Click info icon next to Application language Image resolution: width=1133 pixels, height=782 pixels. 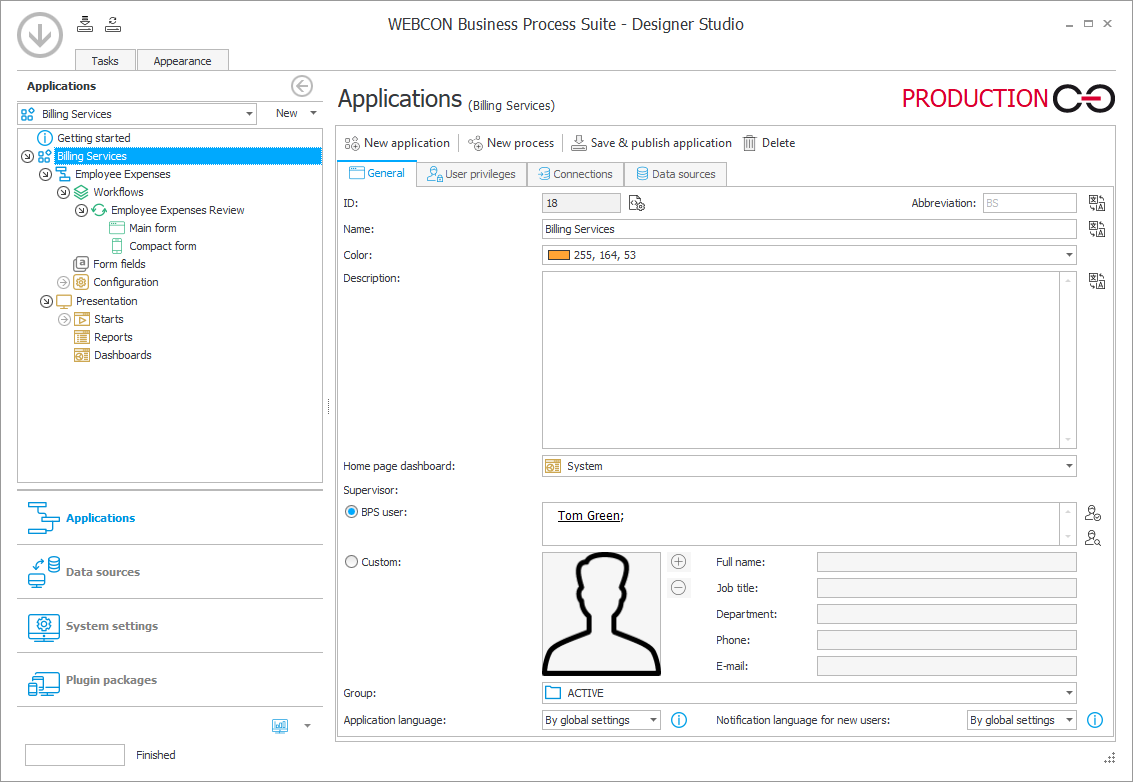tap(678, 720)
